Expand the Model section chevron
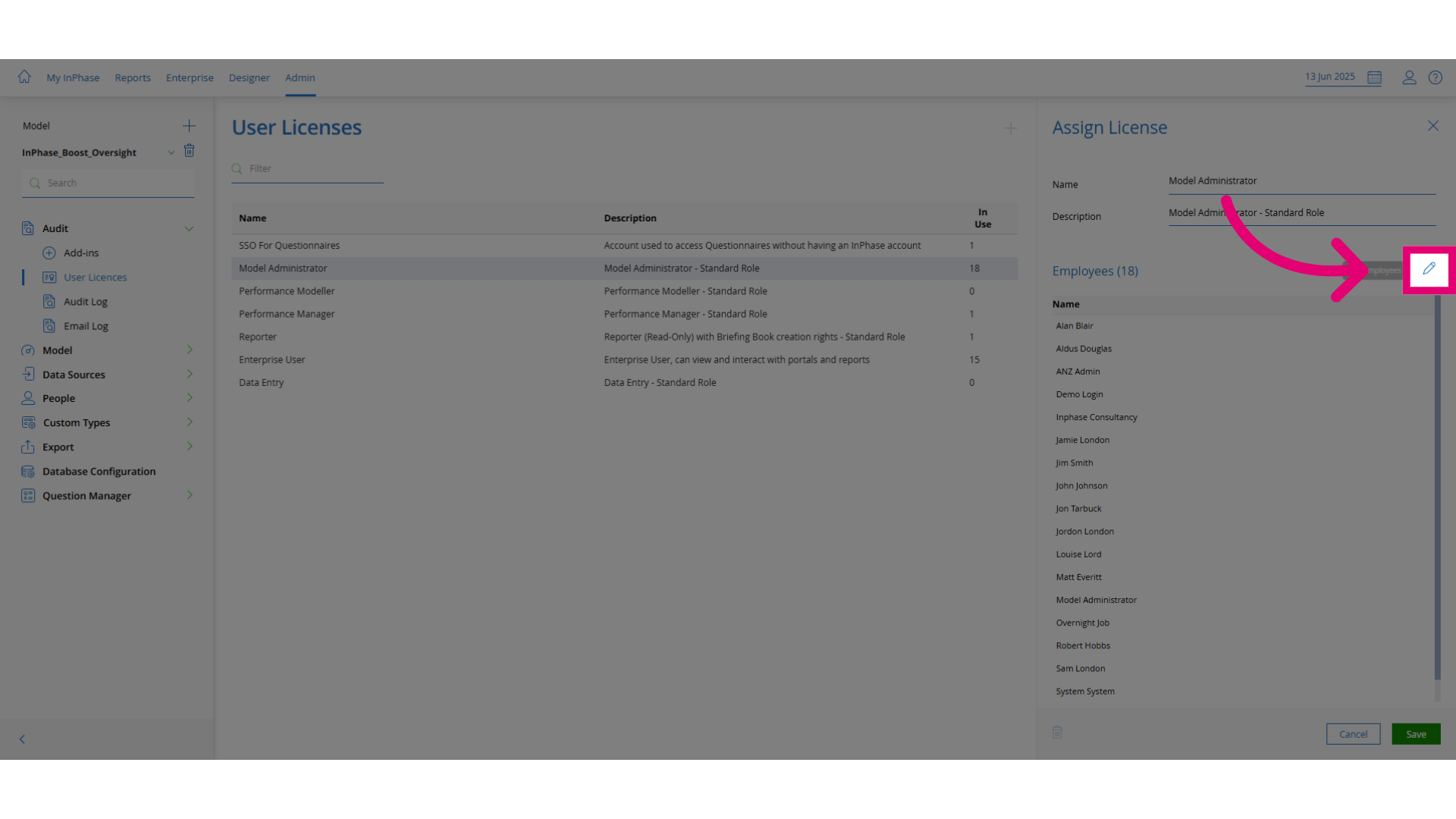This screenshot has height=819, width=1456. click(190, 350)
